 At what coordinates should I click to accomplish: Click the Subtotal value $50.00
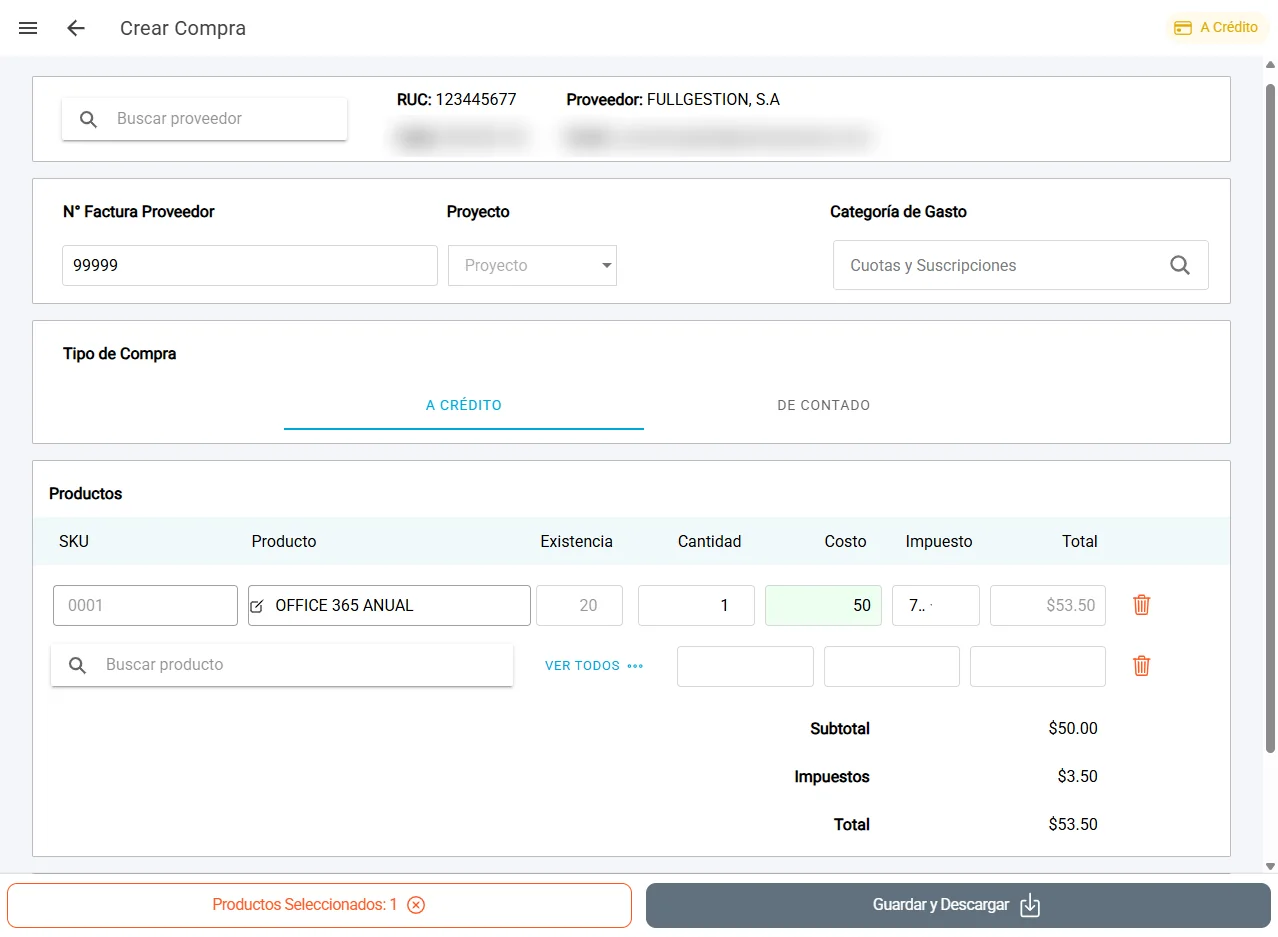coord(1073,729)
